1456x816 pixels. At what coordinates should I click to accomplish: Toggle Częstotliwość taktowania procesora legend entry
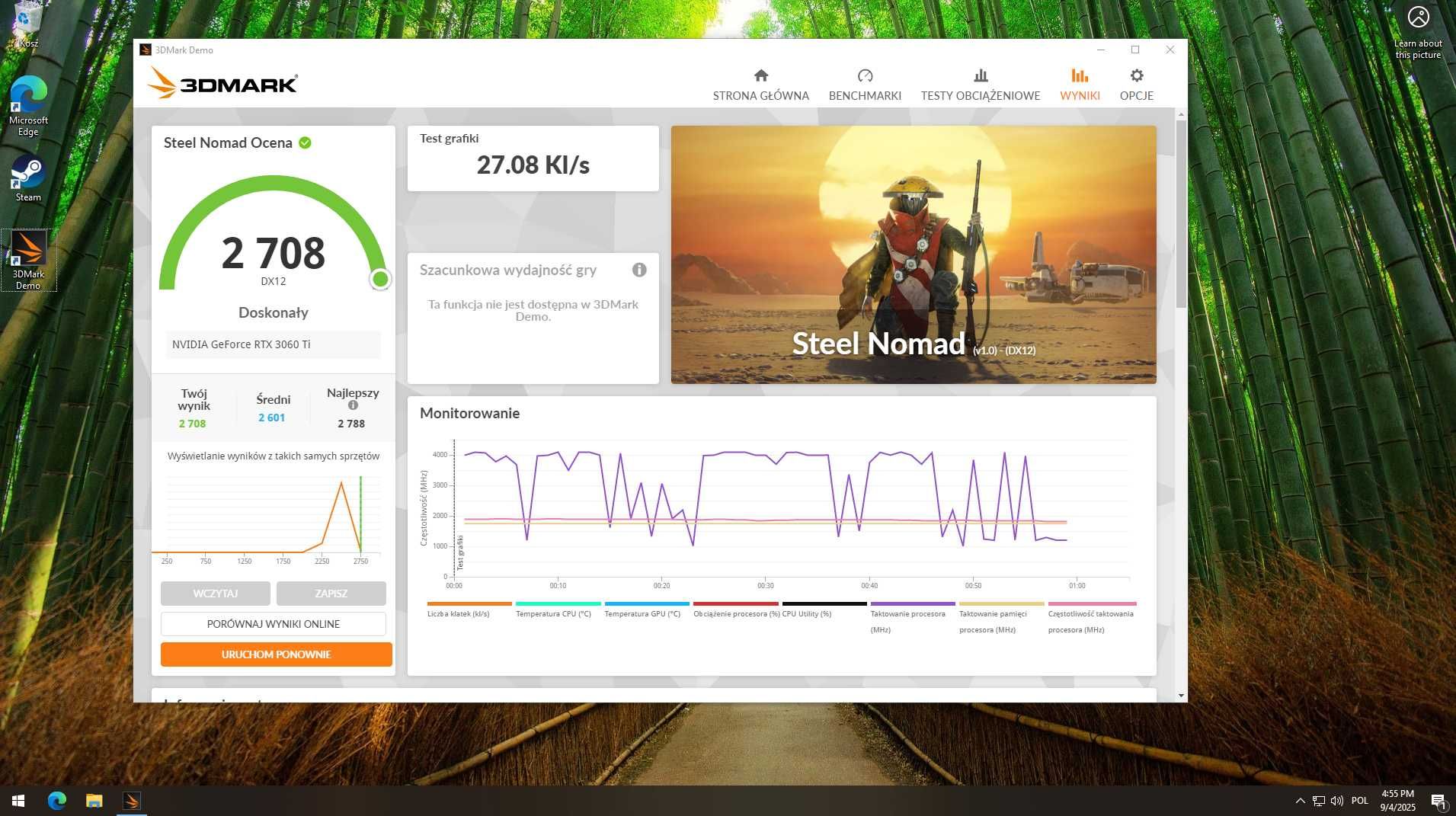click(1091, 618)
